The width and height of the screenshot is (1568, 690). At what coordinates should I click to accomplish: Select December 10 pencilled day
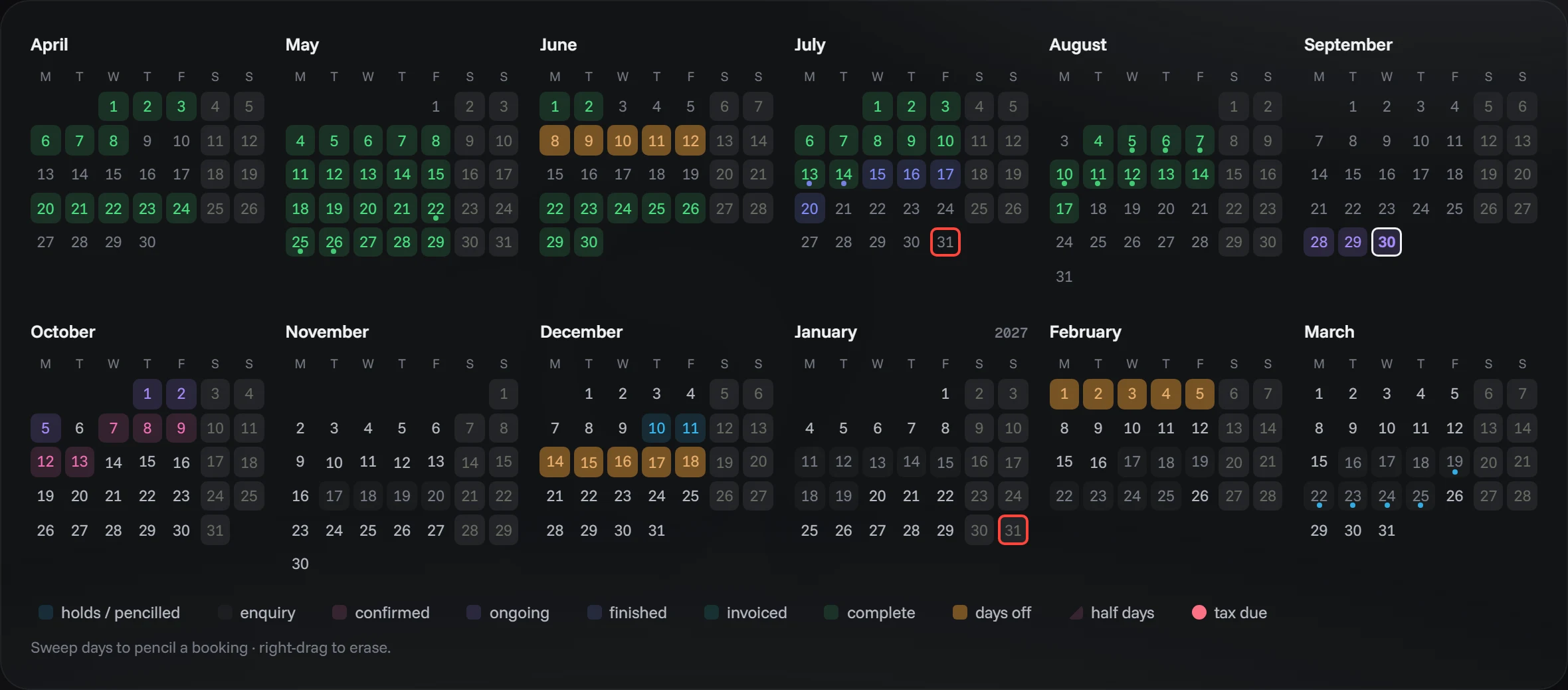[656, 428]
